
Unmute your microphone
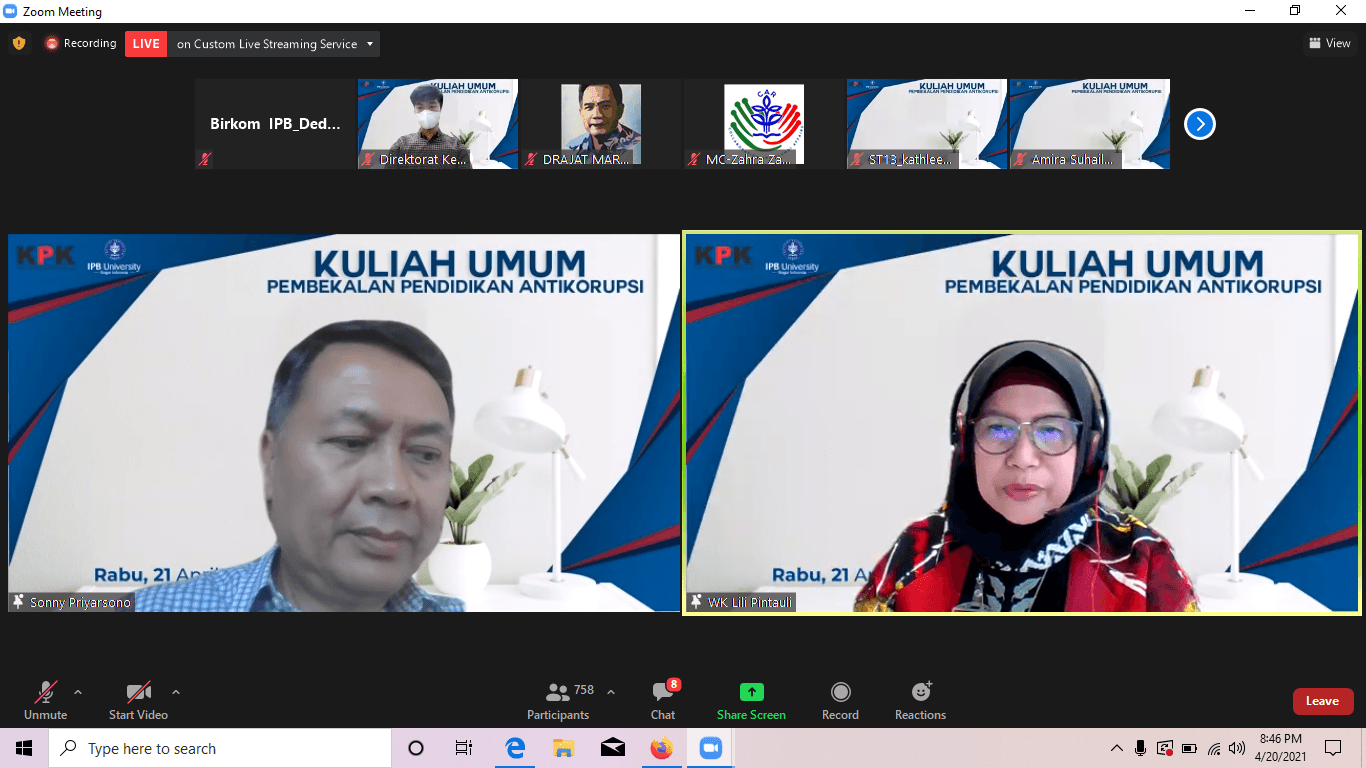point(44,700)
